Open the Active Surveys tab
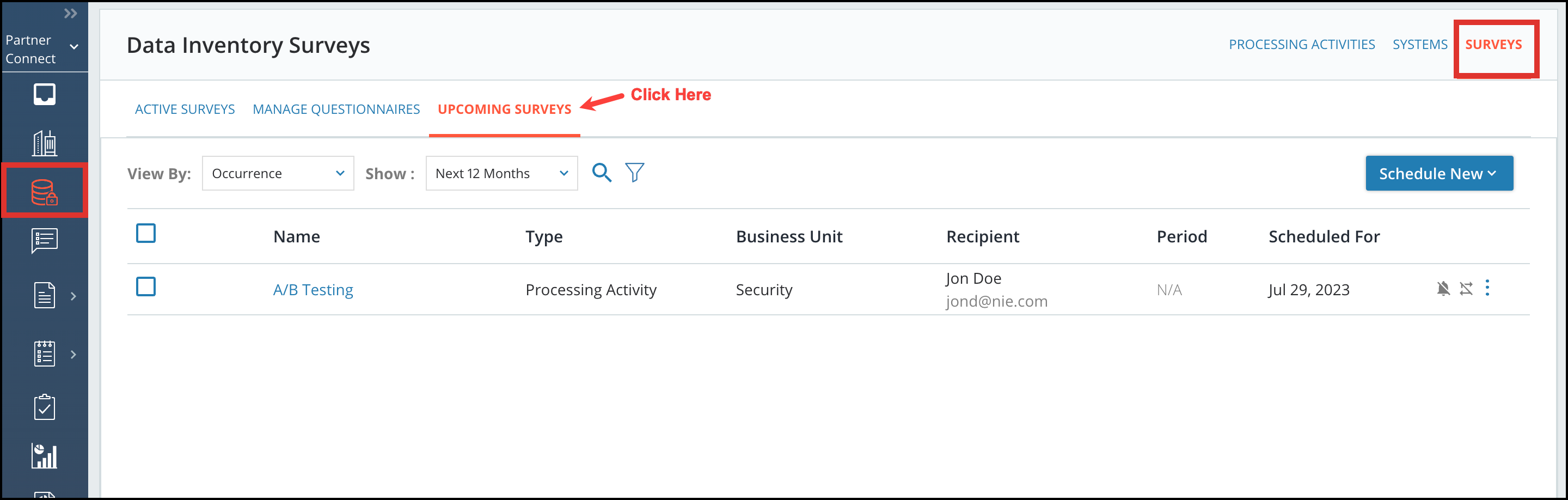 pos(185,109)
